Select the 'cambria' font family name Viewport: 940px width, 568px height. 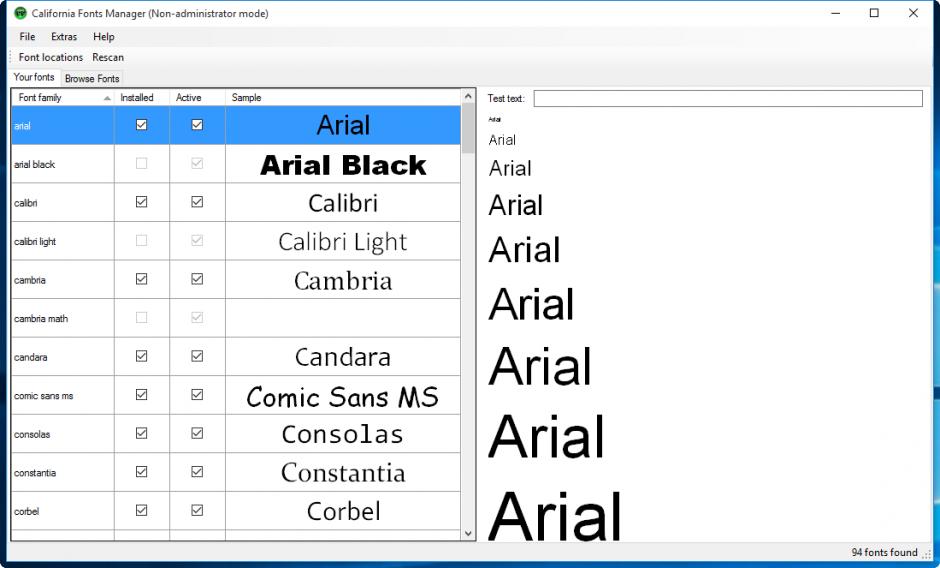point(30,280)
